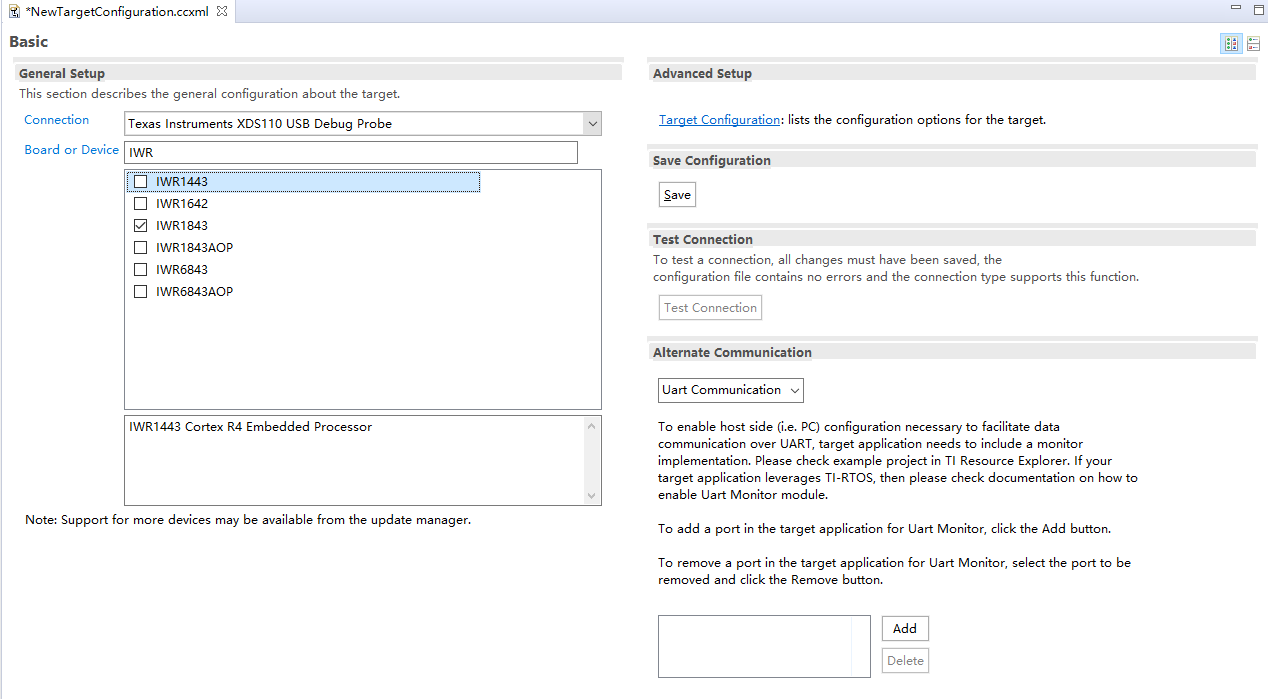Click the Board or Device label link
Viewport: 1268px width, 699px height.
[71, 150]
